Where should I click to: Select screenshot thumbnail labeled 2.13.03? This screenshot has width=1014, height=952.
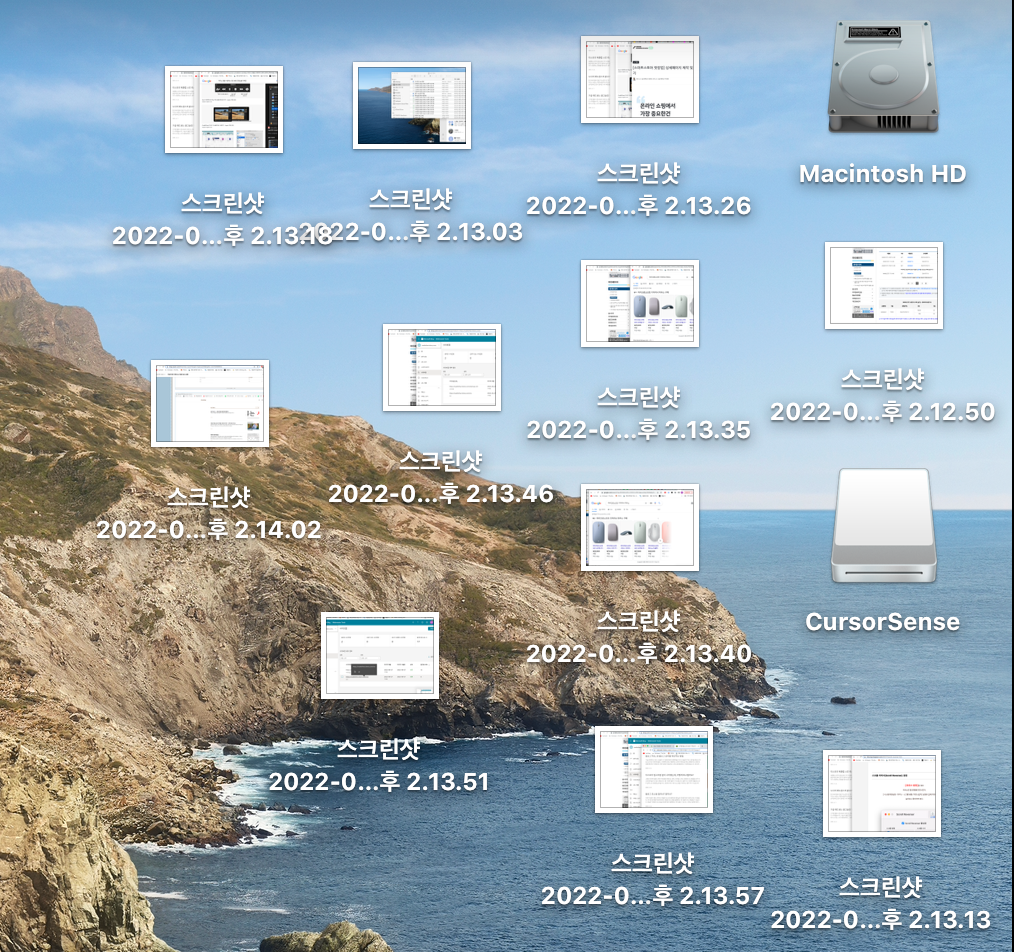[412, 105]
